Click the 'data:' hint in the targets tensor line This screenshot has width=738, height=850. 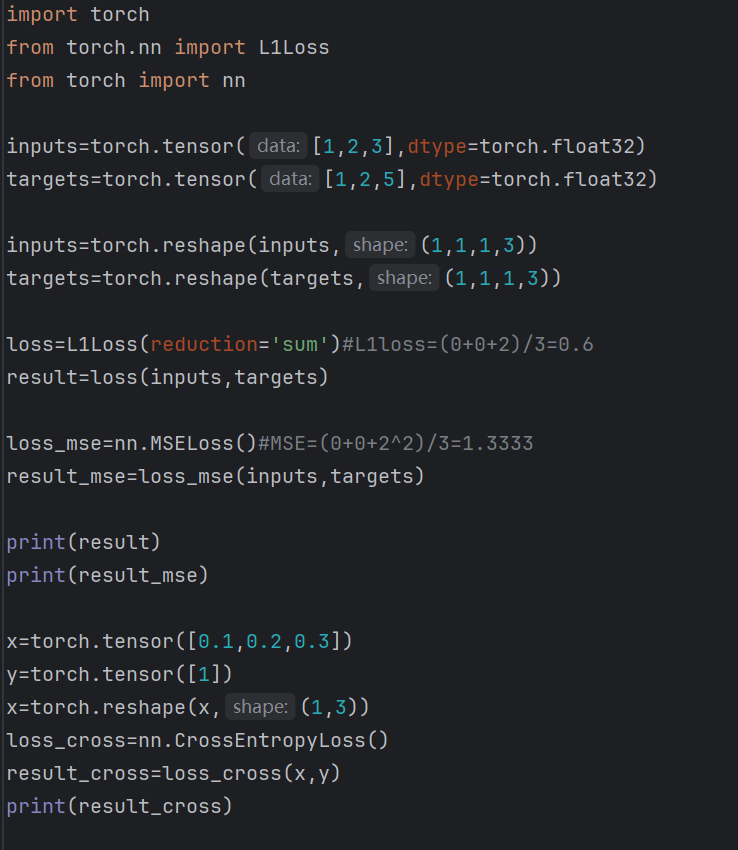[290, 179]
